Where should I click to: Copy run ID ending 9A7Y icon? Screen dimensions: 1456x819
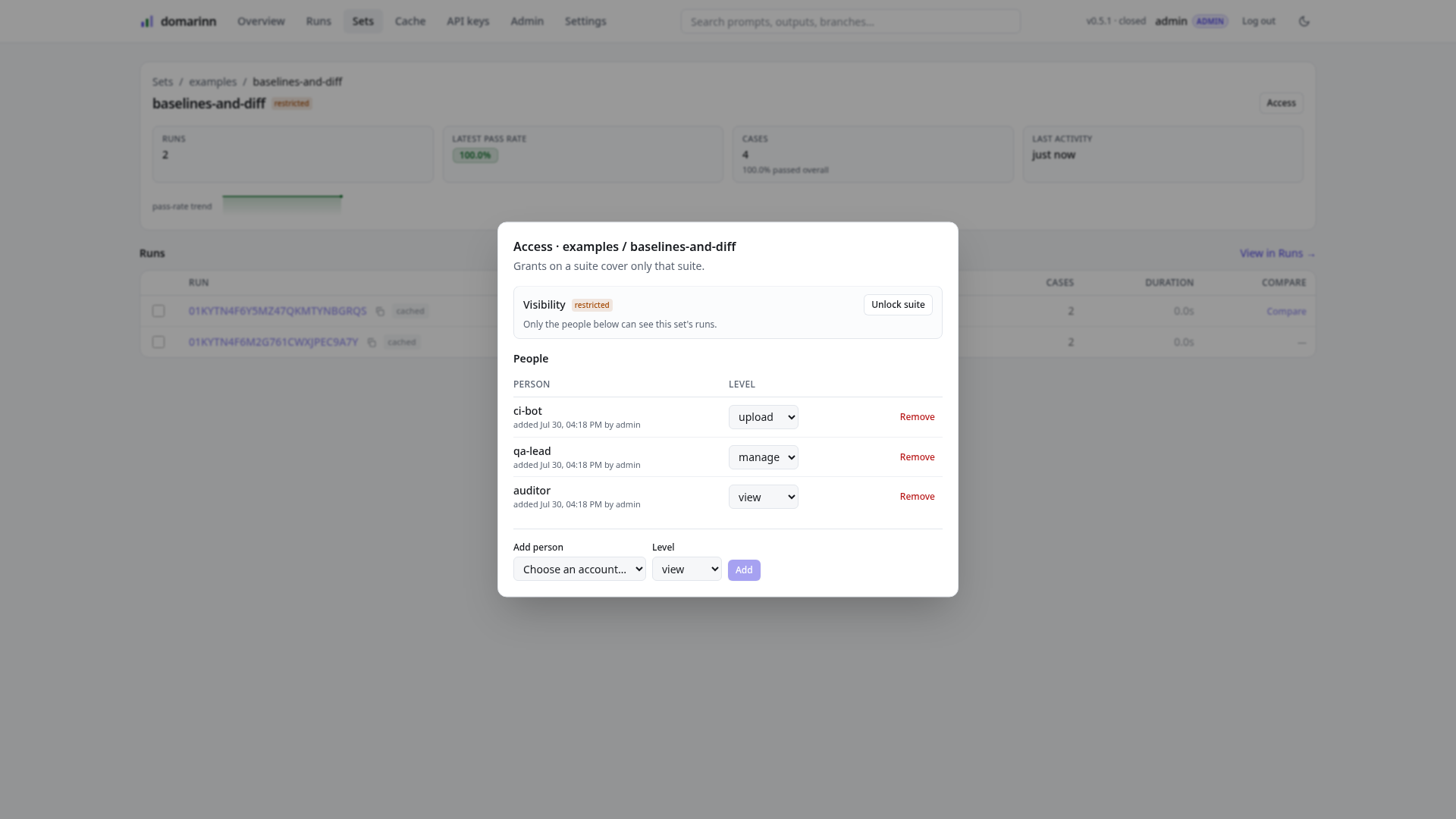372,343
